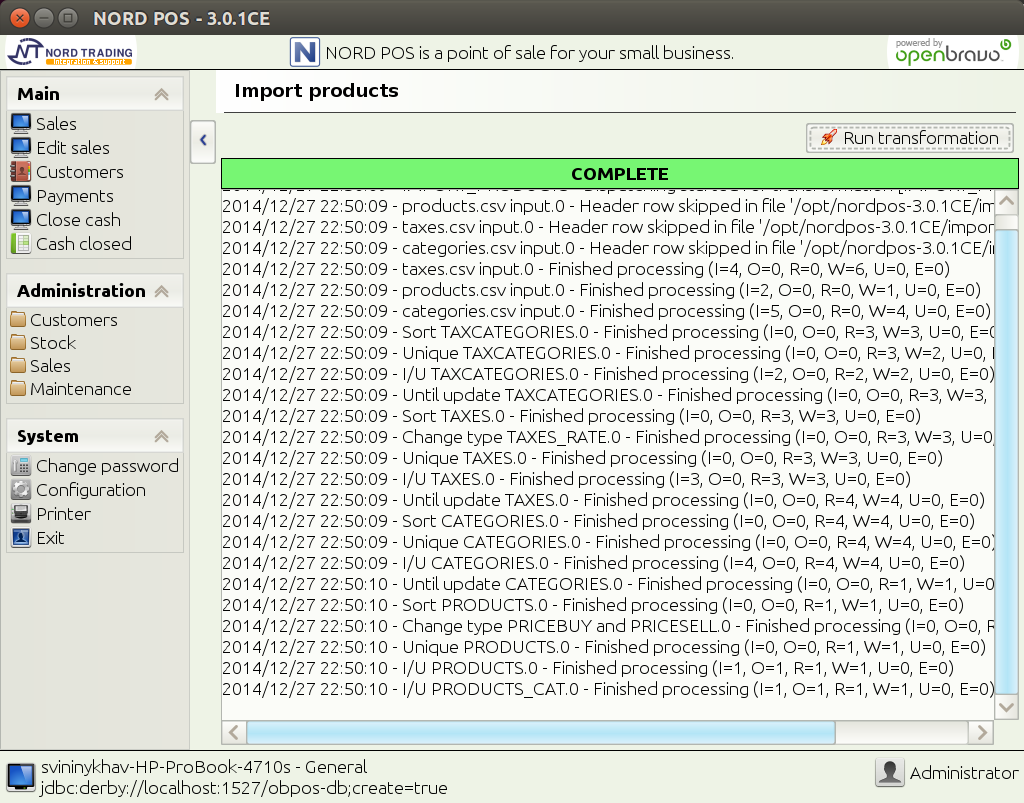Image resolution: width=1024 pixels, height=803 pixels.
Task: Open the Sales folder icon under Administration
Action: (x=18, y=366)
